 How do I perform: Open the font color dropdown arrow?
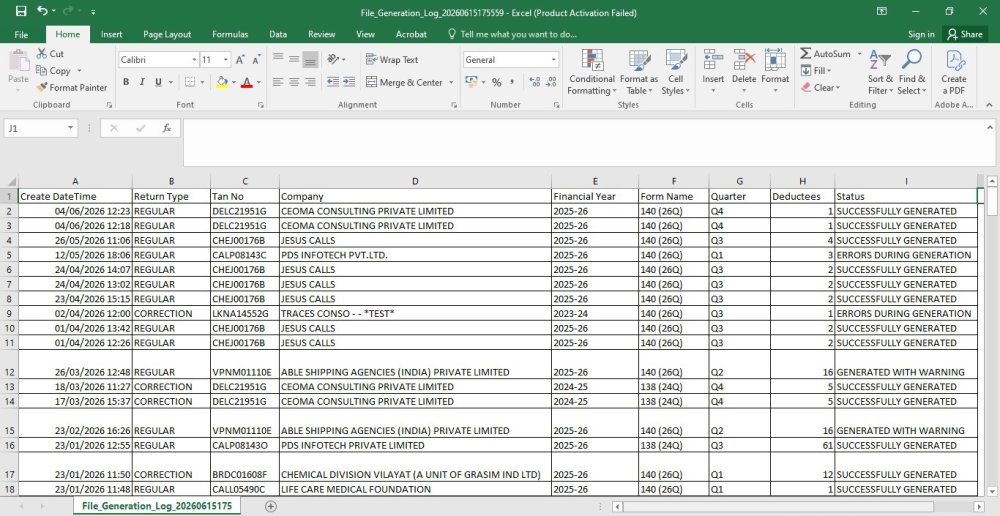[258, 82]
